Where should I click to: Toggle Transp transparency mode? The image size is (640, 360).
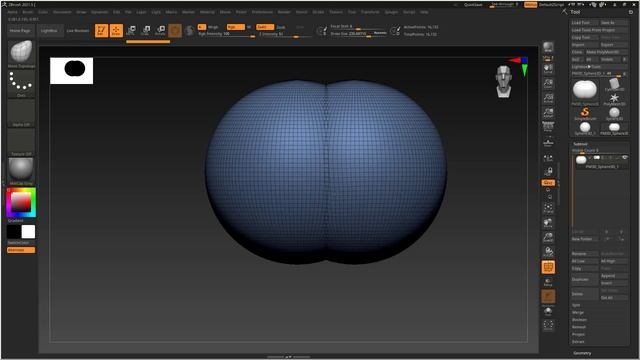click(x=548, y=282)
